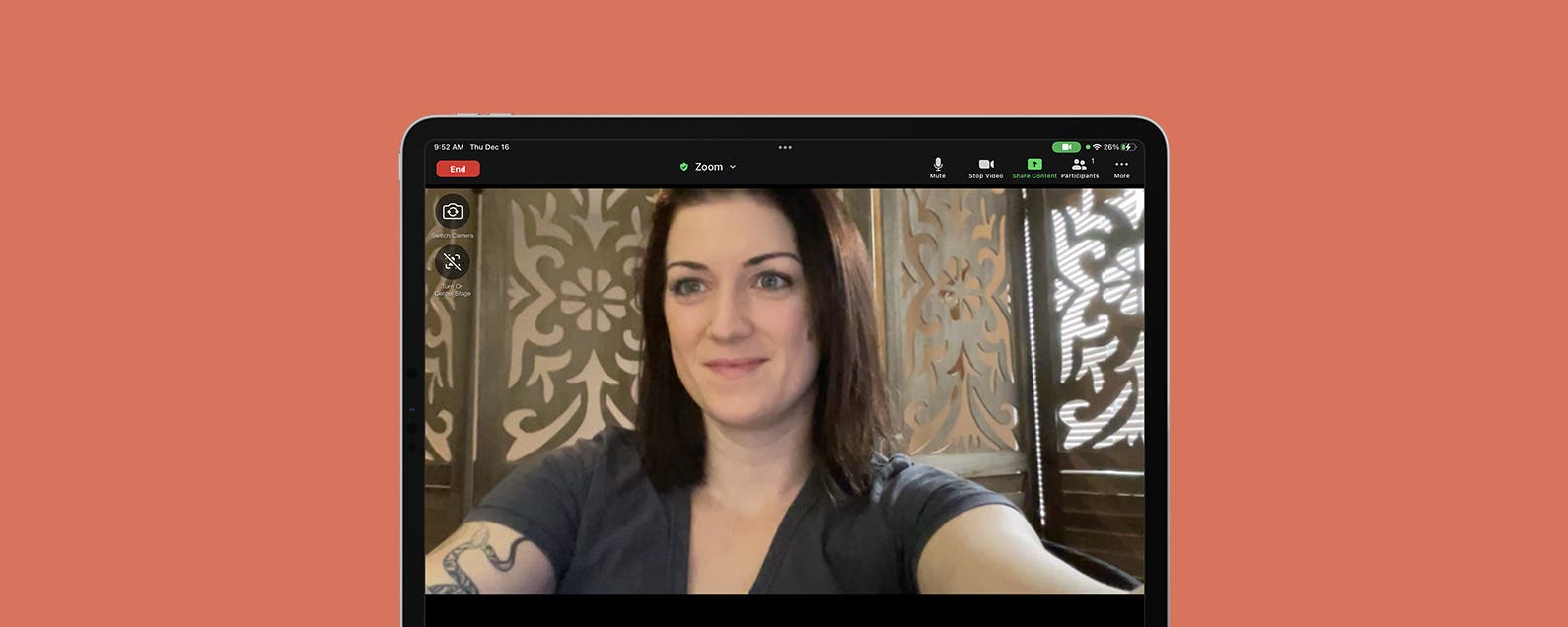Viewport: 1568px width, 627px height.
Task: Turn On Center Stage
Action: [453, 262]
